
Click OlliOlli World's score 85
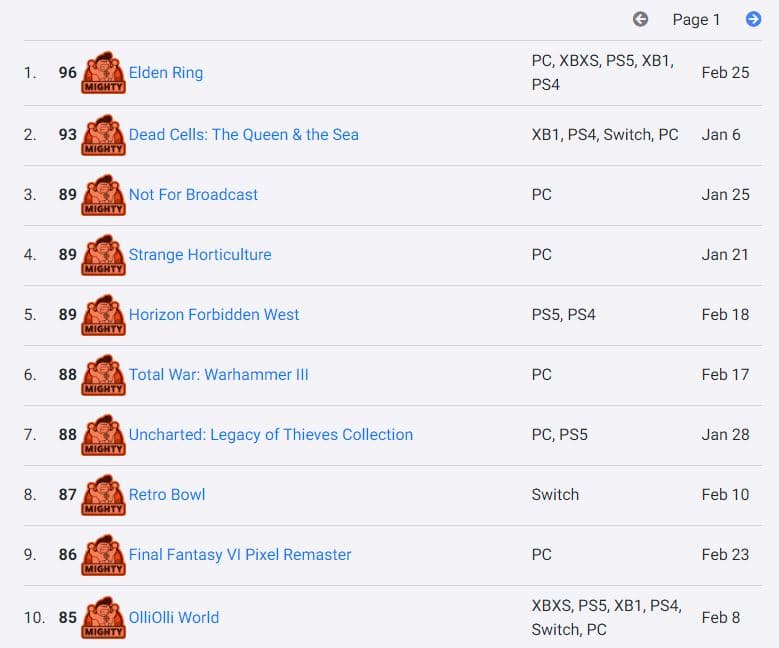tap(68, 618)
